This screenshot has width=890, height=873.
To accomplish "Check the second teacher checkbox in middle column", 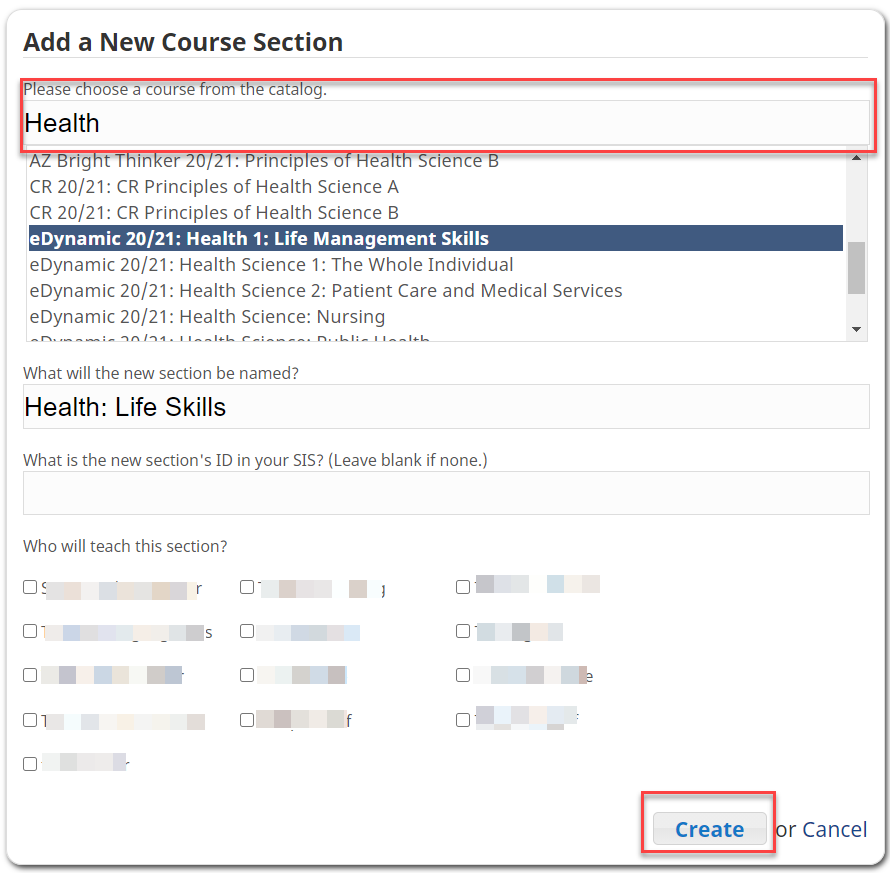I will (x=247, y=631).
